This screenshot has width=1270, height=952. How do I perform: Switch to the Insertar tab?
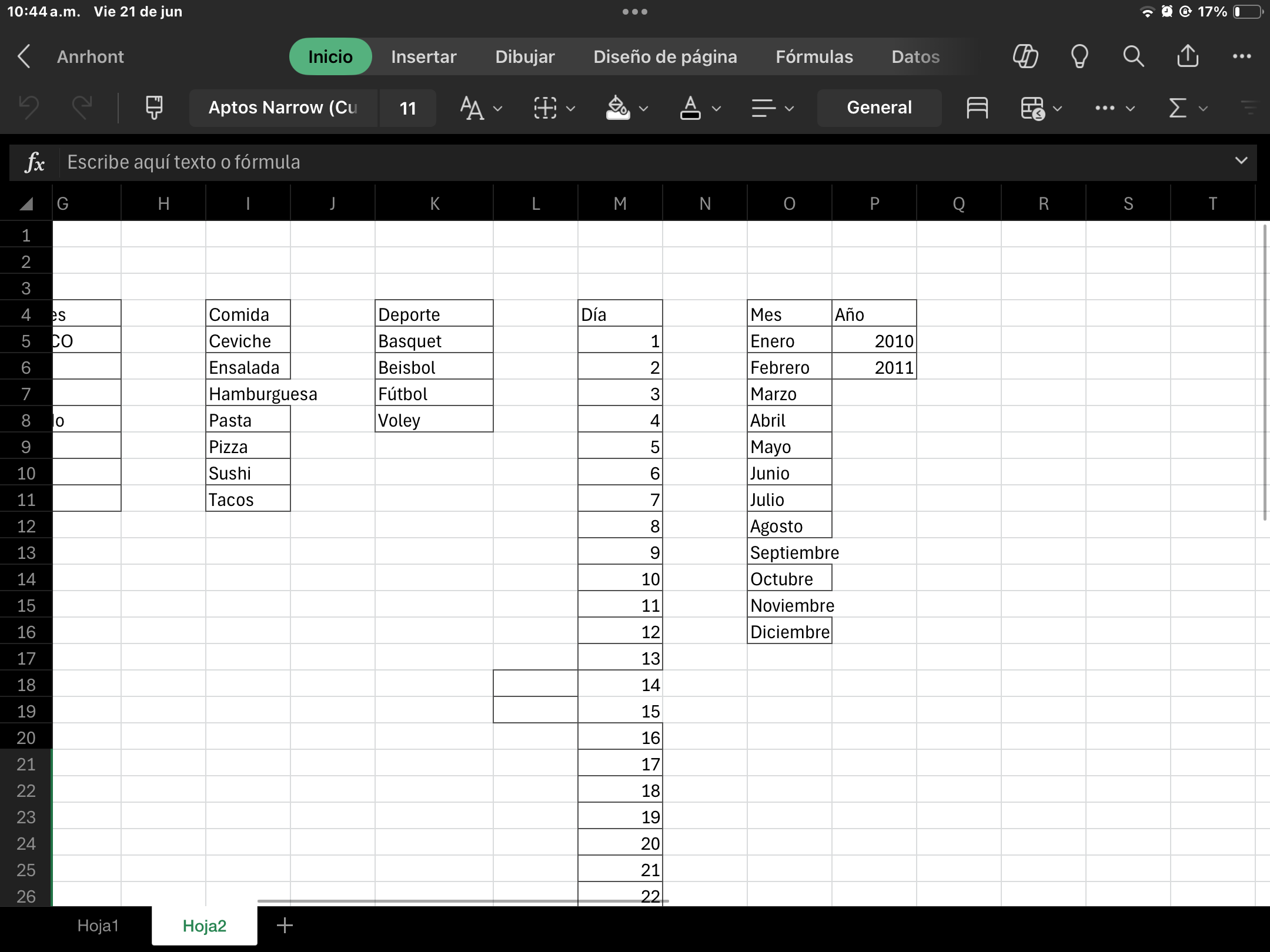(x=423, y=56)
